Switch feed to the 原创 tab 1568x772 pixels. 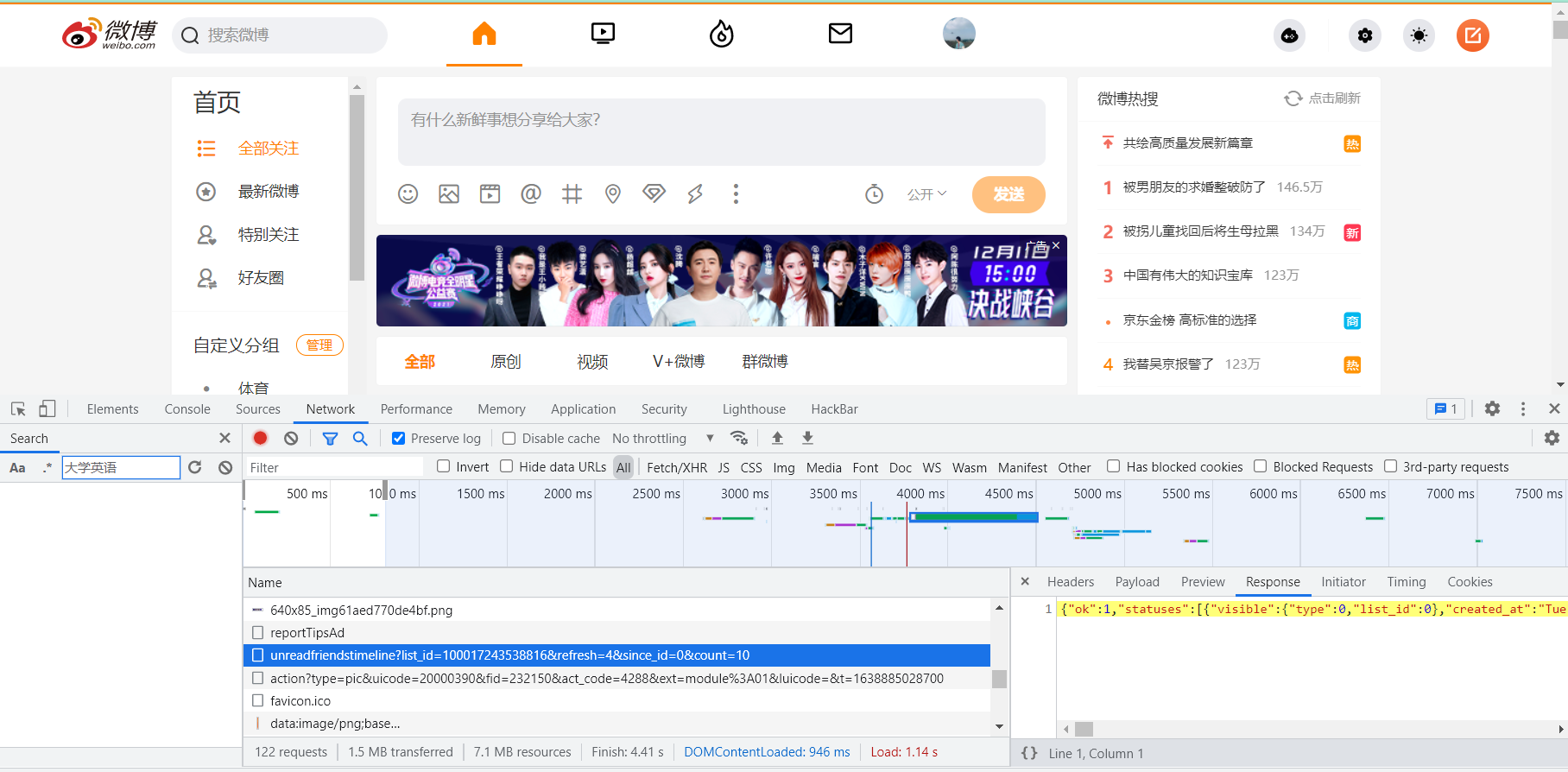506,362
